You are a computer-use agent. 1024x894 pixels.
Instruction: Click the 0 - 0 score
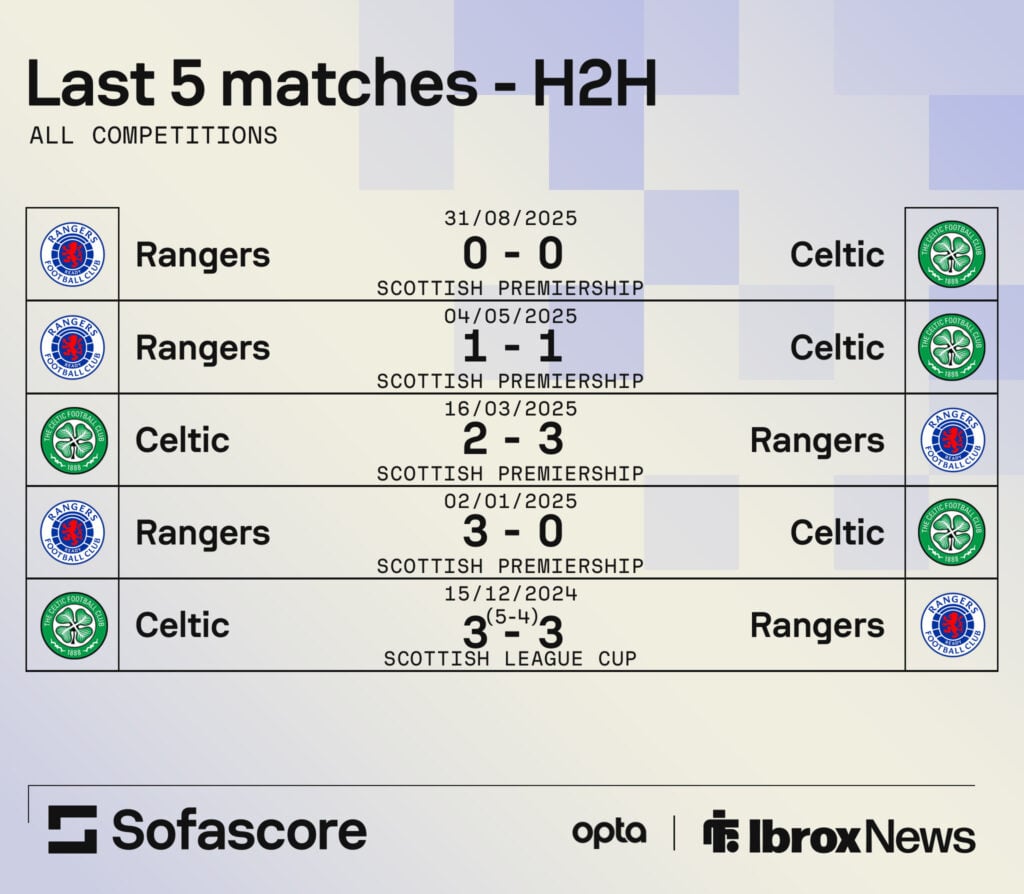click(511, 254)
